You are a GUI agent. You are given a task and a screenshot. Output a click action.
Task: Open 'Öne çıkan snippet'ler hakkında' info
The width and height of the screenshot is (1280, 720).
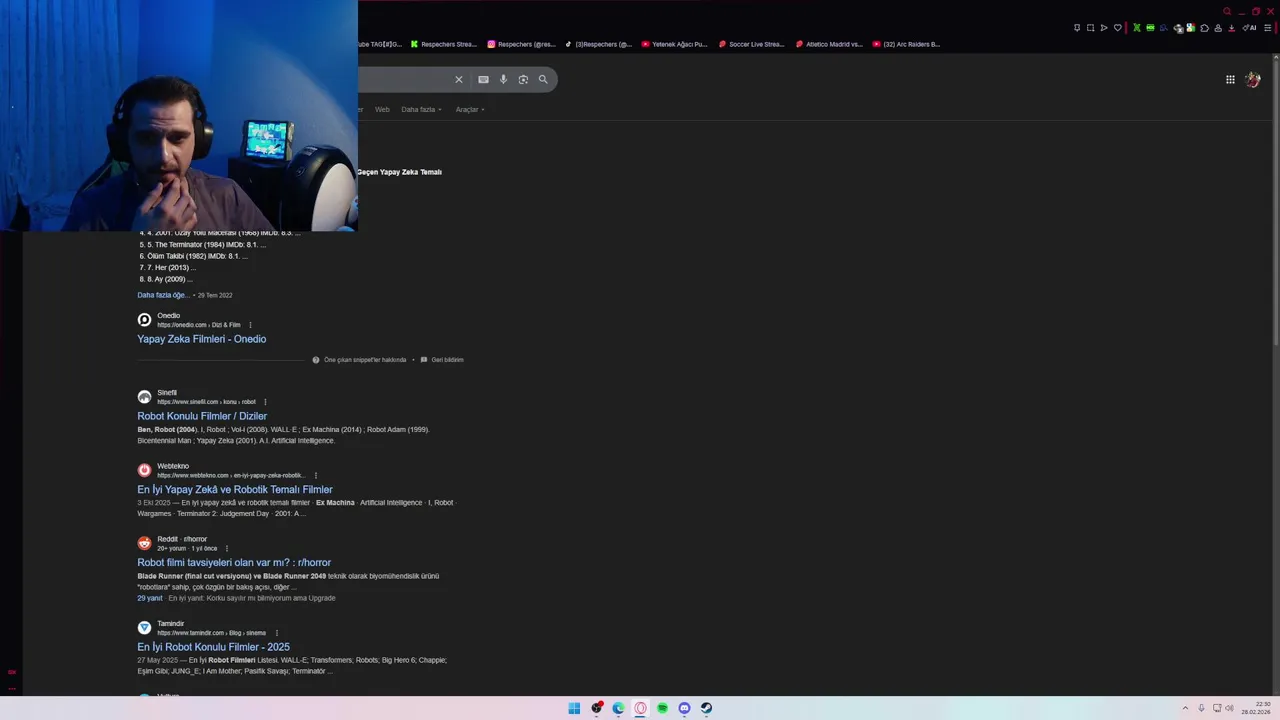click(x=359, y=360)
